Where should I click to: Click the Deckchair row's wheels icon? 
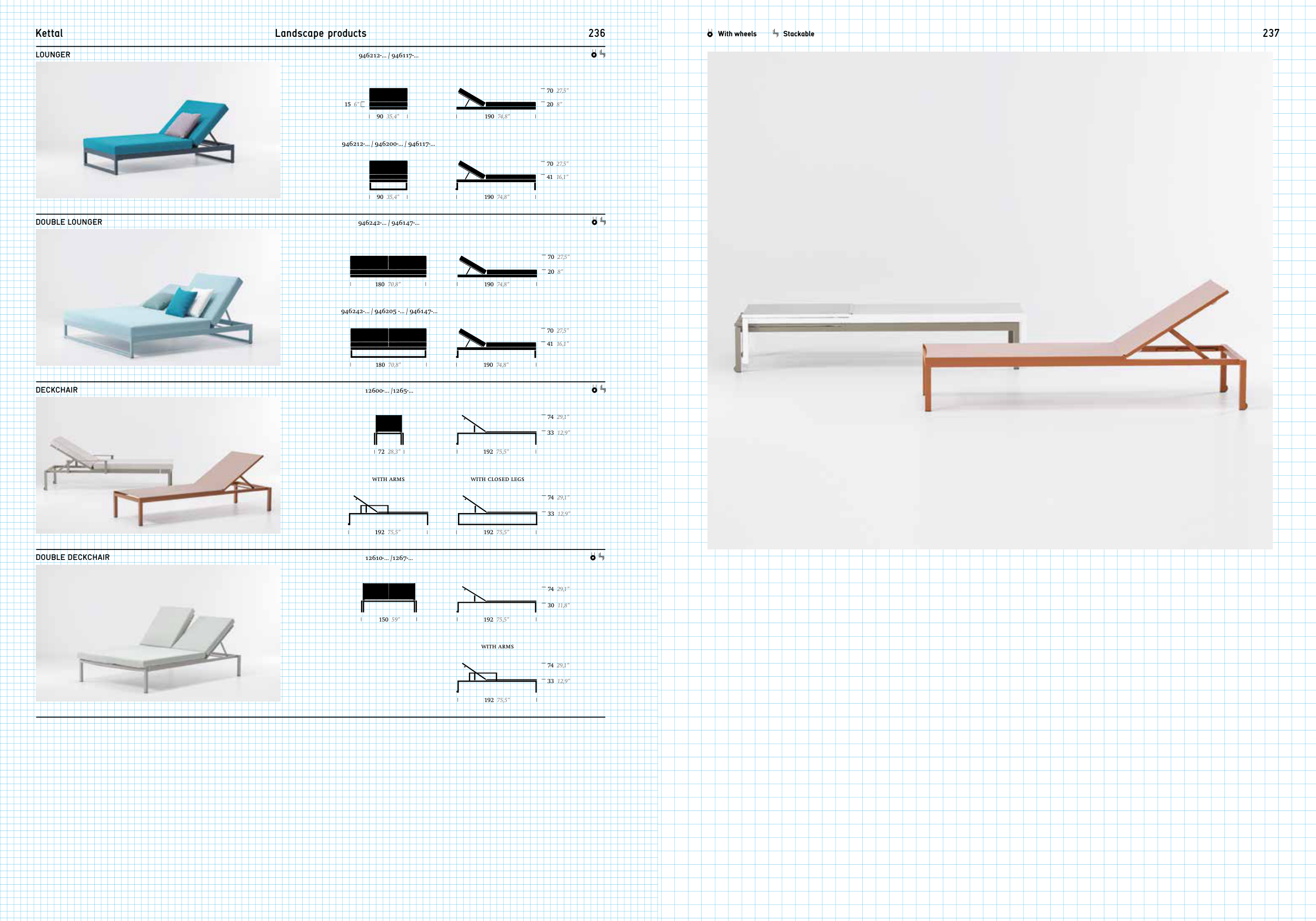click(x=594, y=390)
